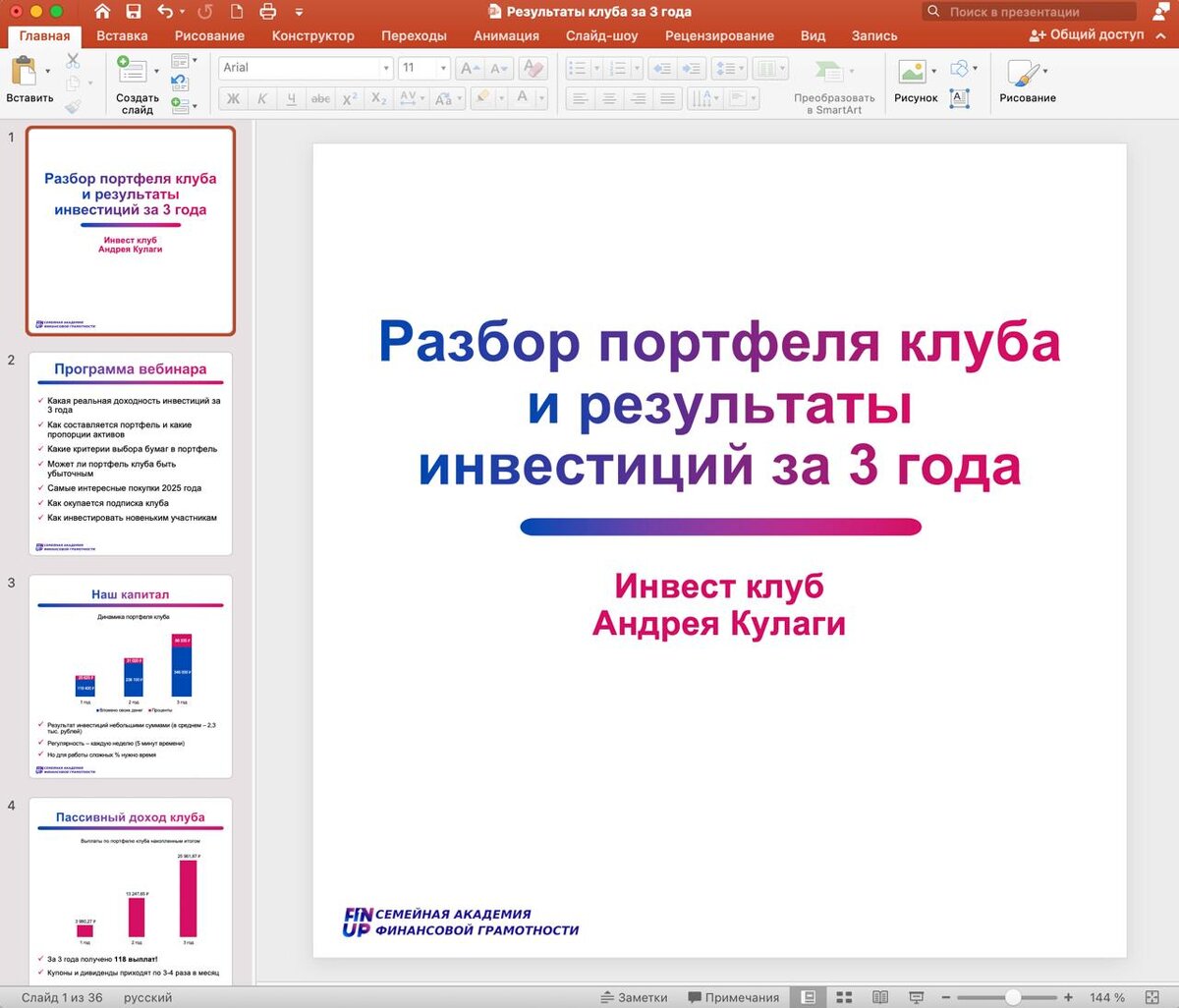Click the zoom slider handle
The image size is (1179, 1008).
[x=1012, y=997]
